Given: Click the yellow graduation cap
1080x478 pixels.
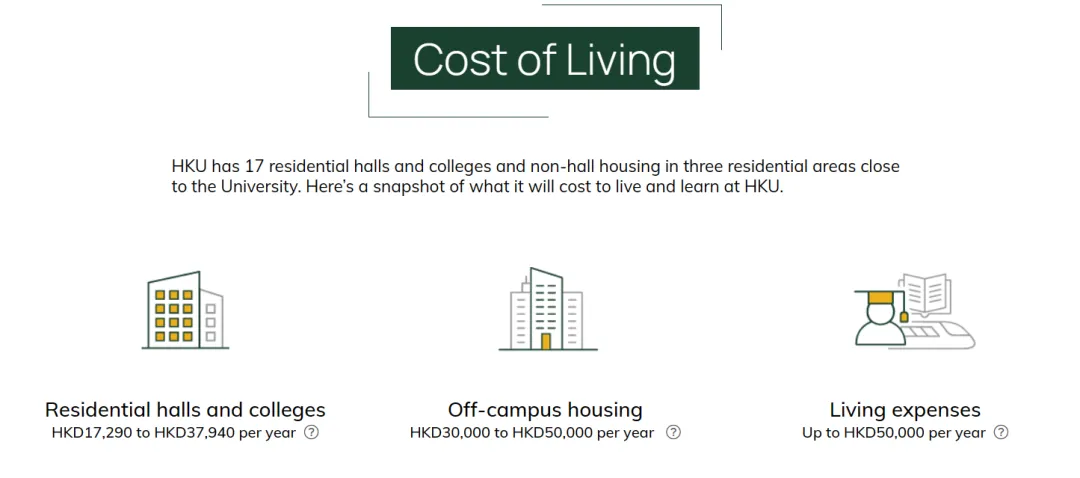Looking at the screenshot, I should (x=880, y=300).
